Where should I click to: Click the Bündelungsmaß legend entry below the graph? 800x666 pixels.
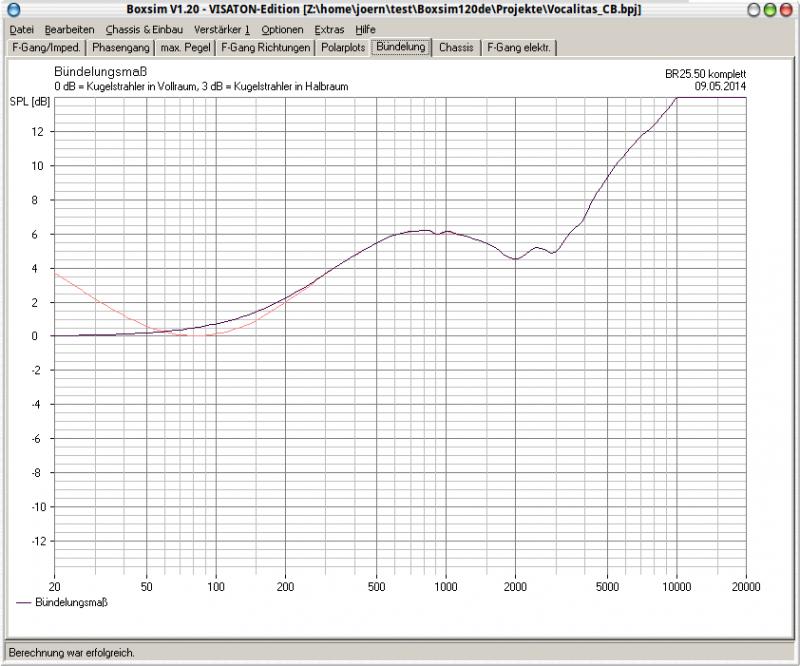(70, 602)
